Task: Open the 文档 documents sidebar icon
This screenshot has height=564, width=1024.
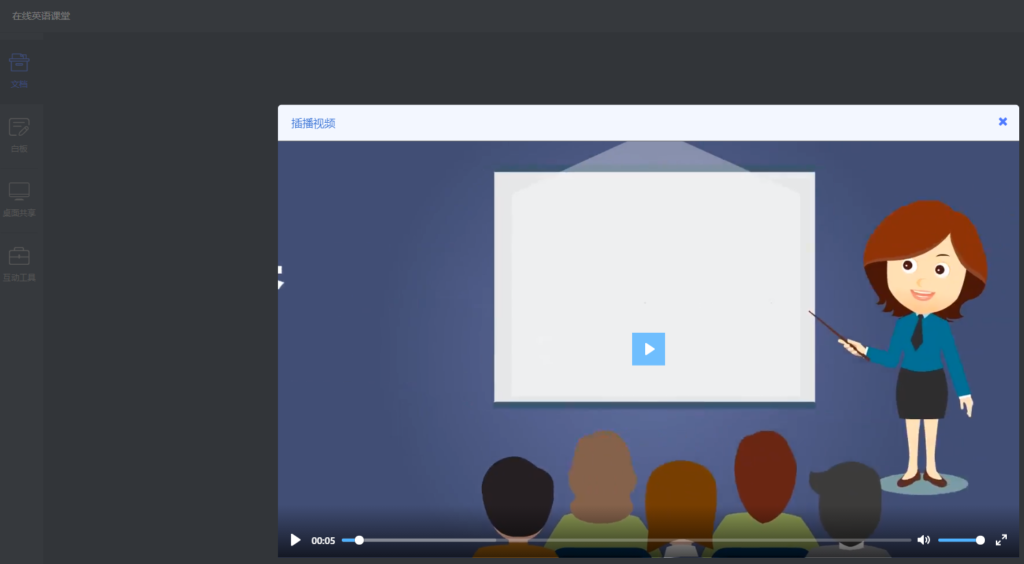Action: click(19, 62)
